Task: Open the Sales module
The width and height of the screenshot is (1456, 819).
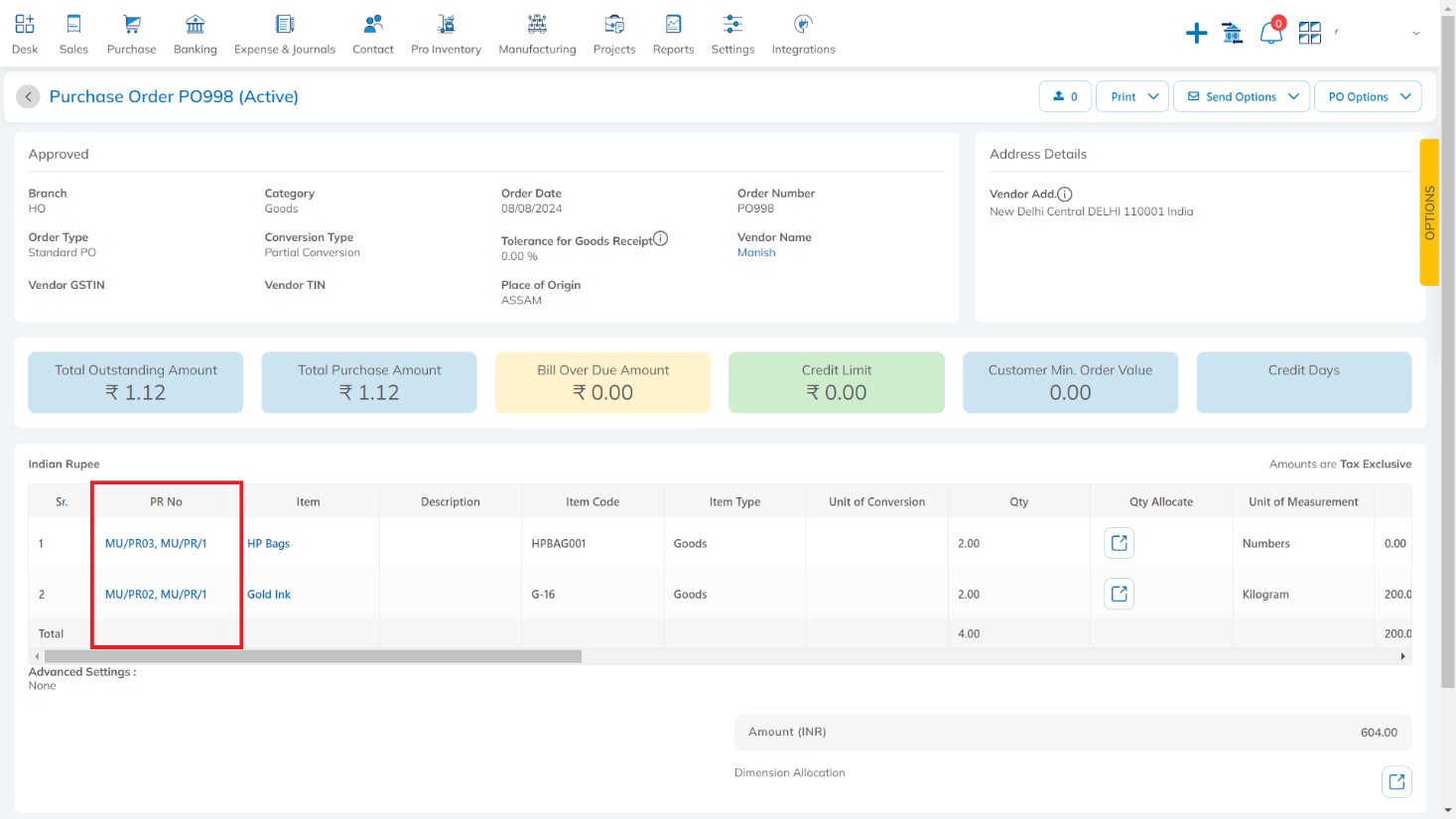Action: 73,34
